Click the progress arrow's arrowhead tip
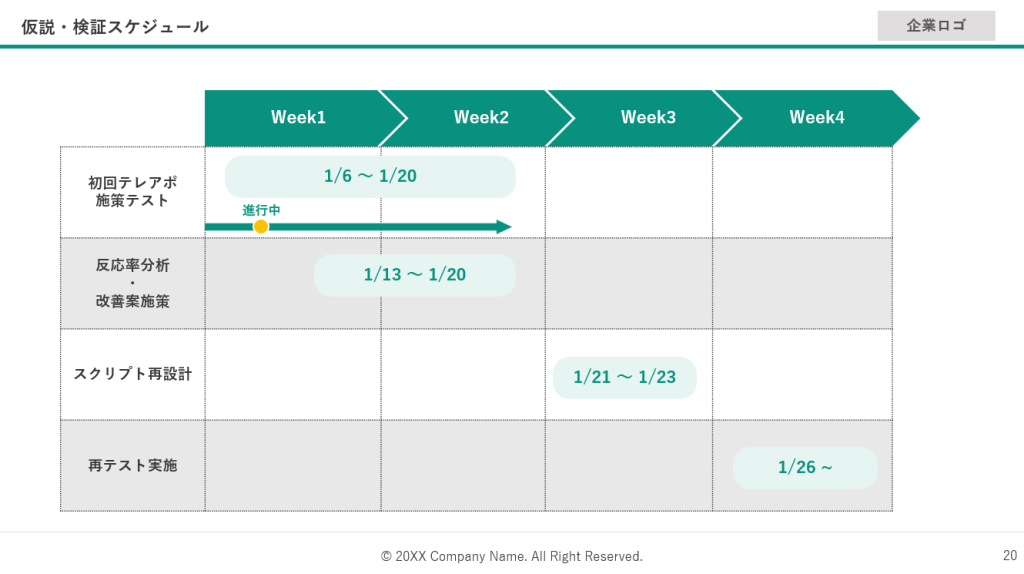1024x574 pixels. pyautogui.click(x=506, y=227)
